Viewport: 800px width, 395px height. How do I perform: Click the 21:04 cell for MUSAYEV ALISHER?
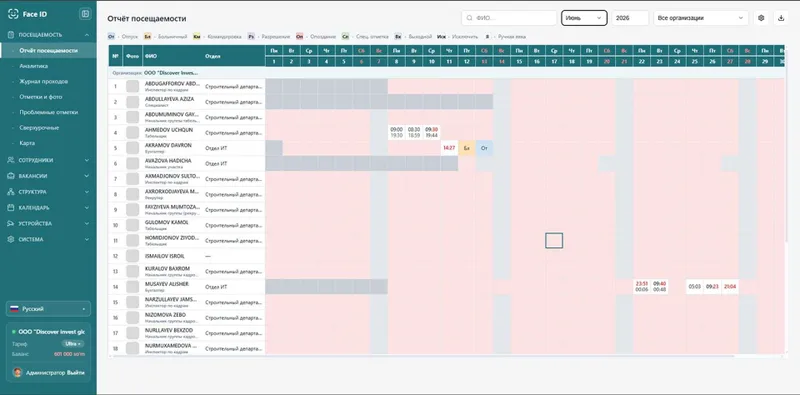tap(730, 287)
